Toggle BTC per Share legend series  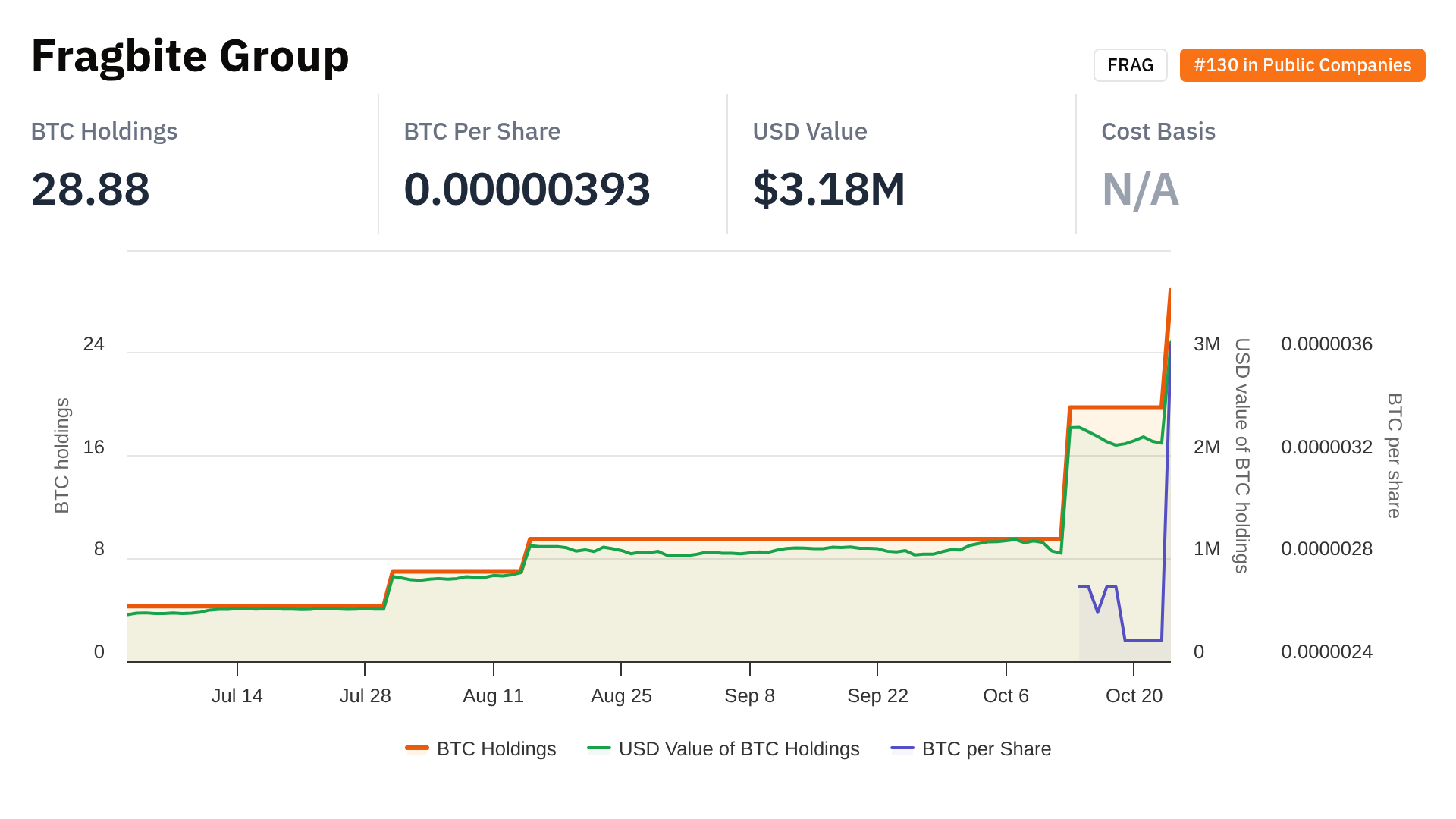click(x=986, y=748)
